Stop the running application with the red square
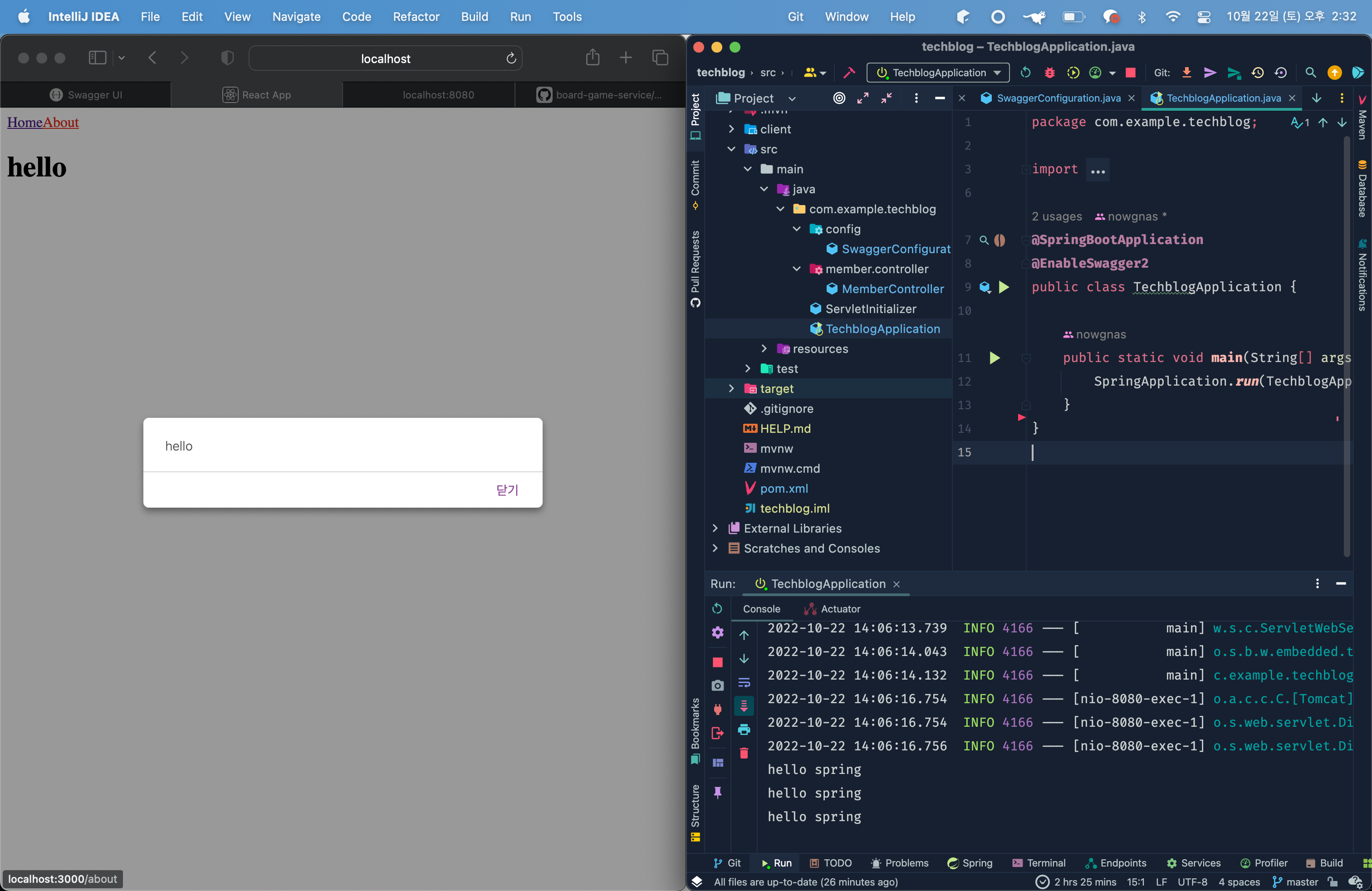1372x891 pixels. pyautogui.click(x=1131, y=73)
